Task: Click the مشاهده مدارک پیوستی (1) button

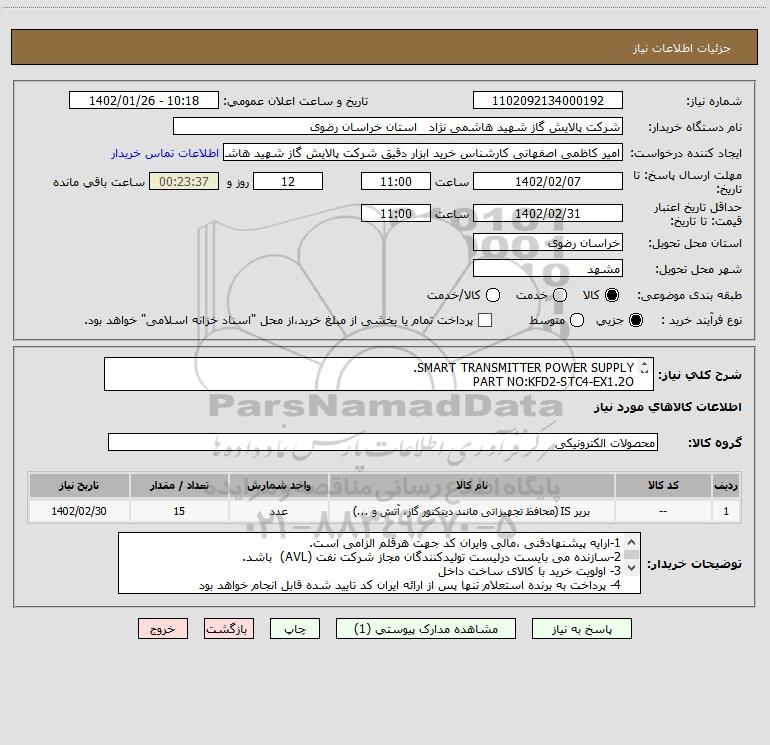Action: (426, 629)
